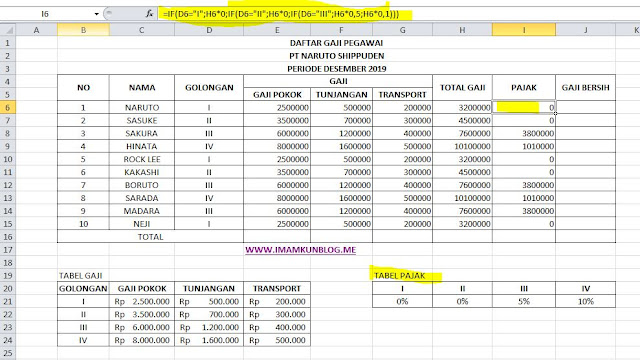Click the BORUTO name cell
The image size is (640, 360).
click(142, 185)
